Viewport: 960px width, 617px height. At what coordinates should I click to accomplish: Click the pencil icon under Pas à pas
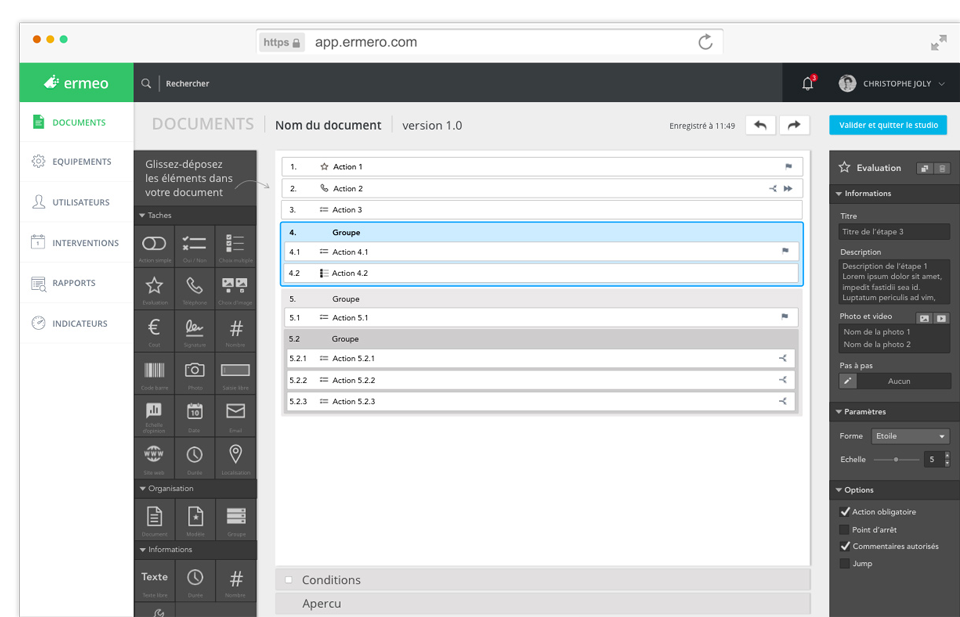pyautogui.click(x=848, y=381)
